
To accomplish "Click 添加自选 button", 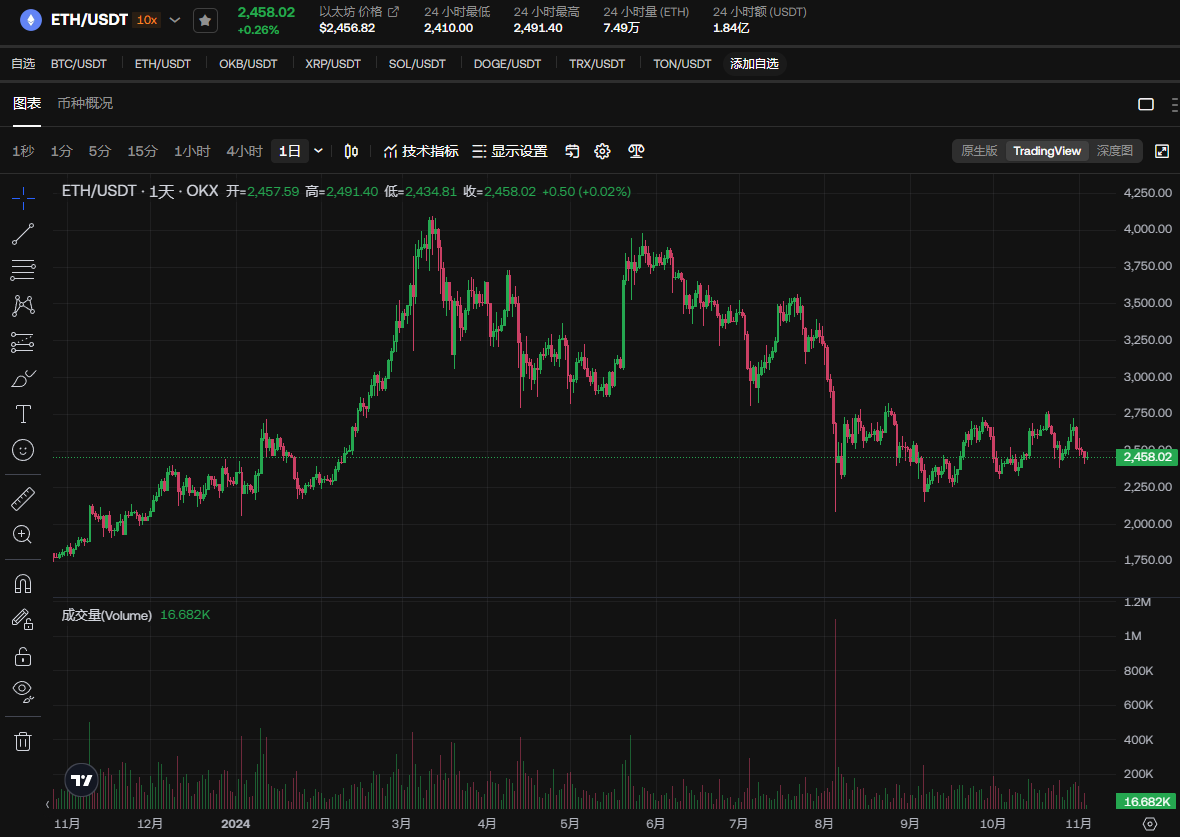I will pyautogui.click(x=754, y=64).
